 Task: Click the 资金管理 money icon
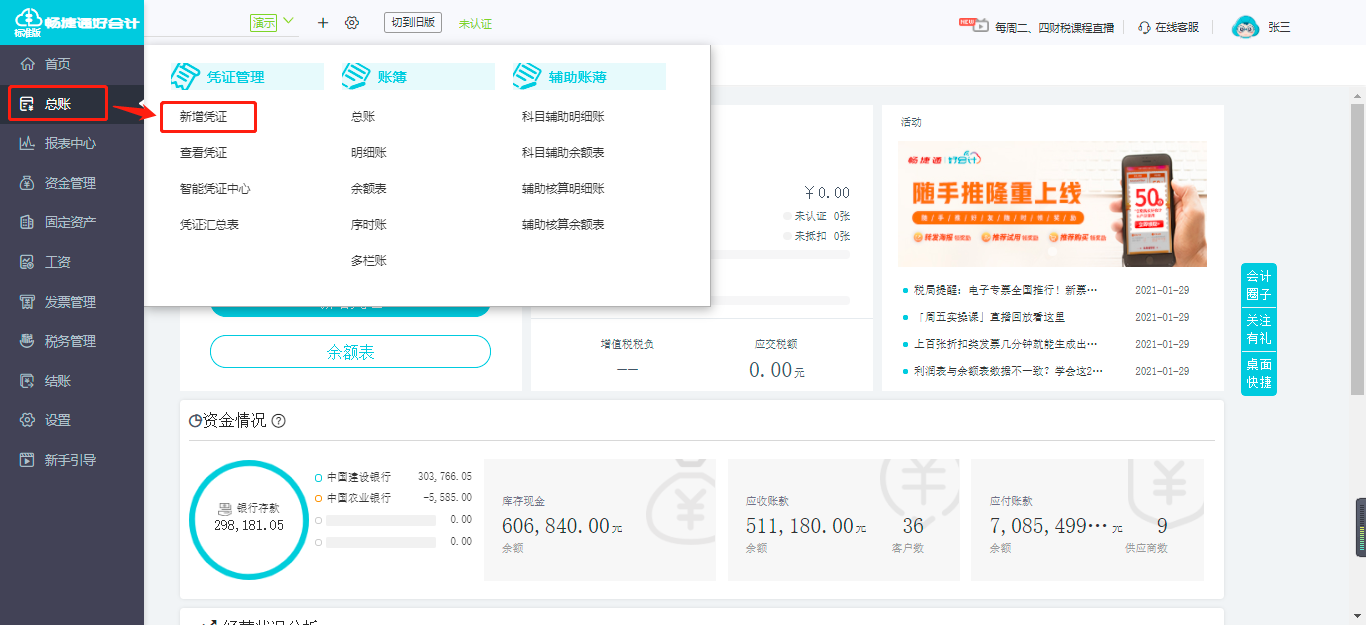(x=27, y=183)
